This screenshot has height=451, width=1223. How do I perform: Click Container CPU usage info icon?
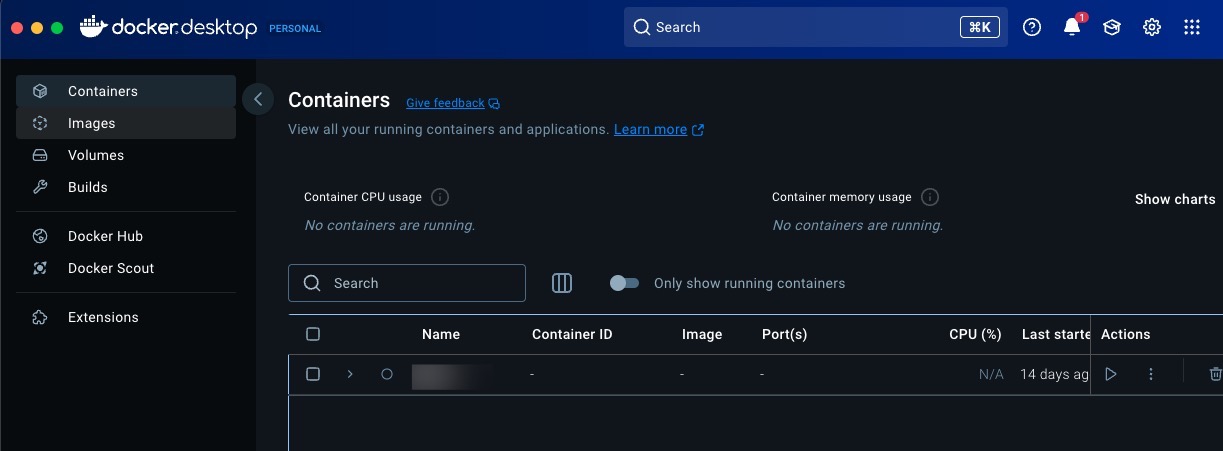pos(439,197)
